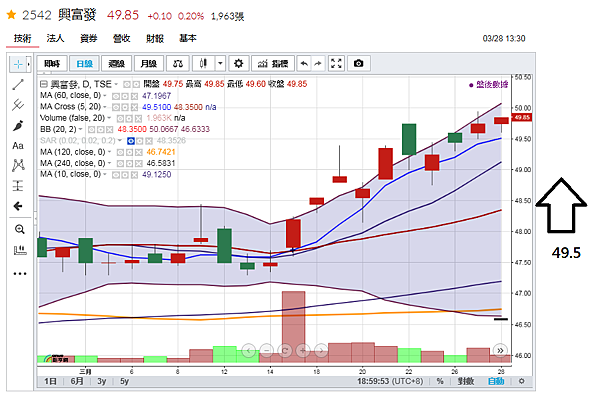Viewport: 600px width, 400px height.
Task: Toggle visibility of MA (60, close, 0)
Action: click(x=116, y=96)
